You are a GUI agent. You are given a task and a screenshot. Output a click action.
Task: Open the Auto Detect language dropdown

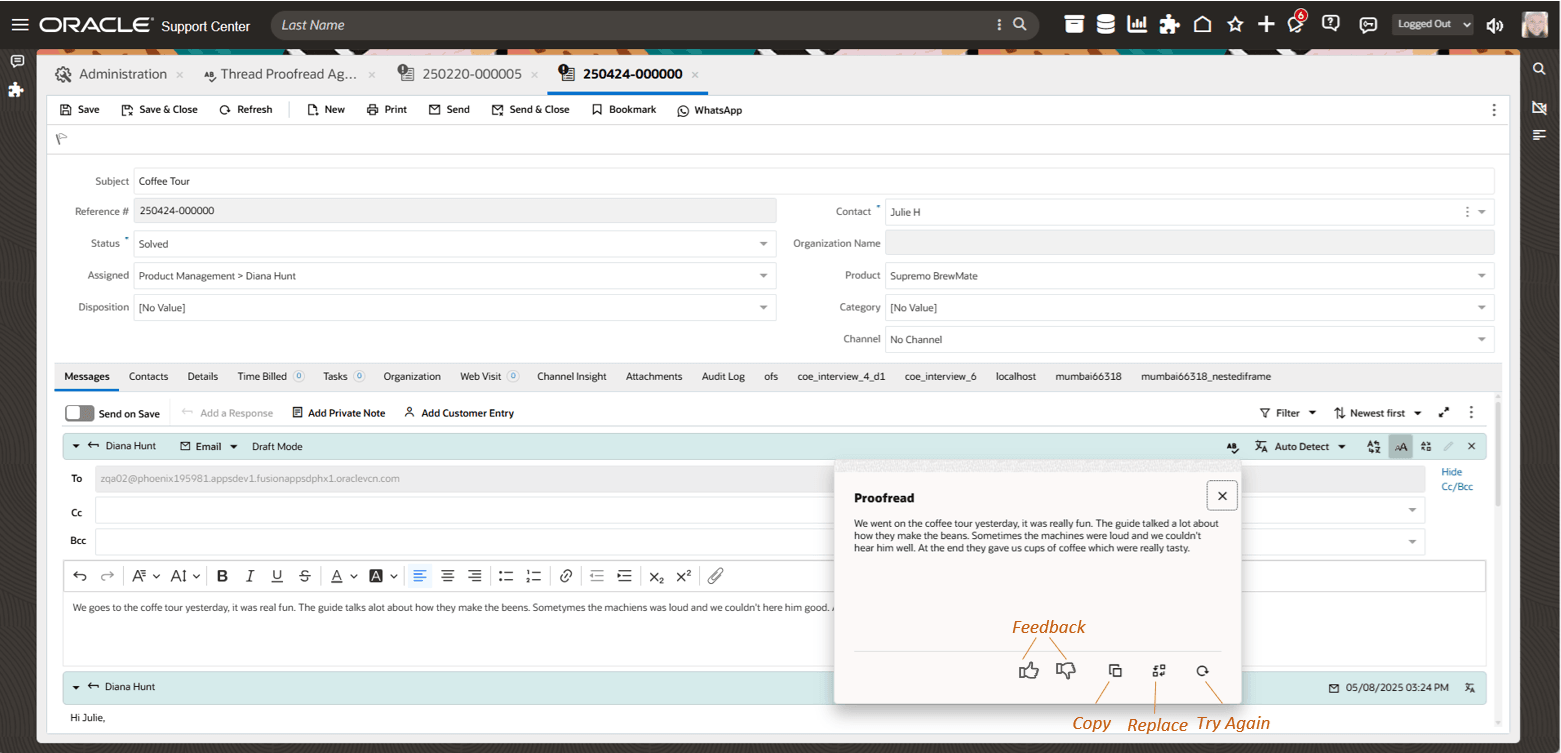(1301, 447)
